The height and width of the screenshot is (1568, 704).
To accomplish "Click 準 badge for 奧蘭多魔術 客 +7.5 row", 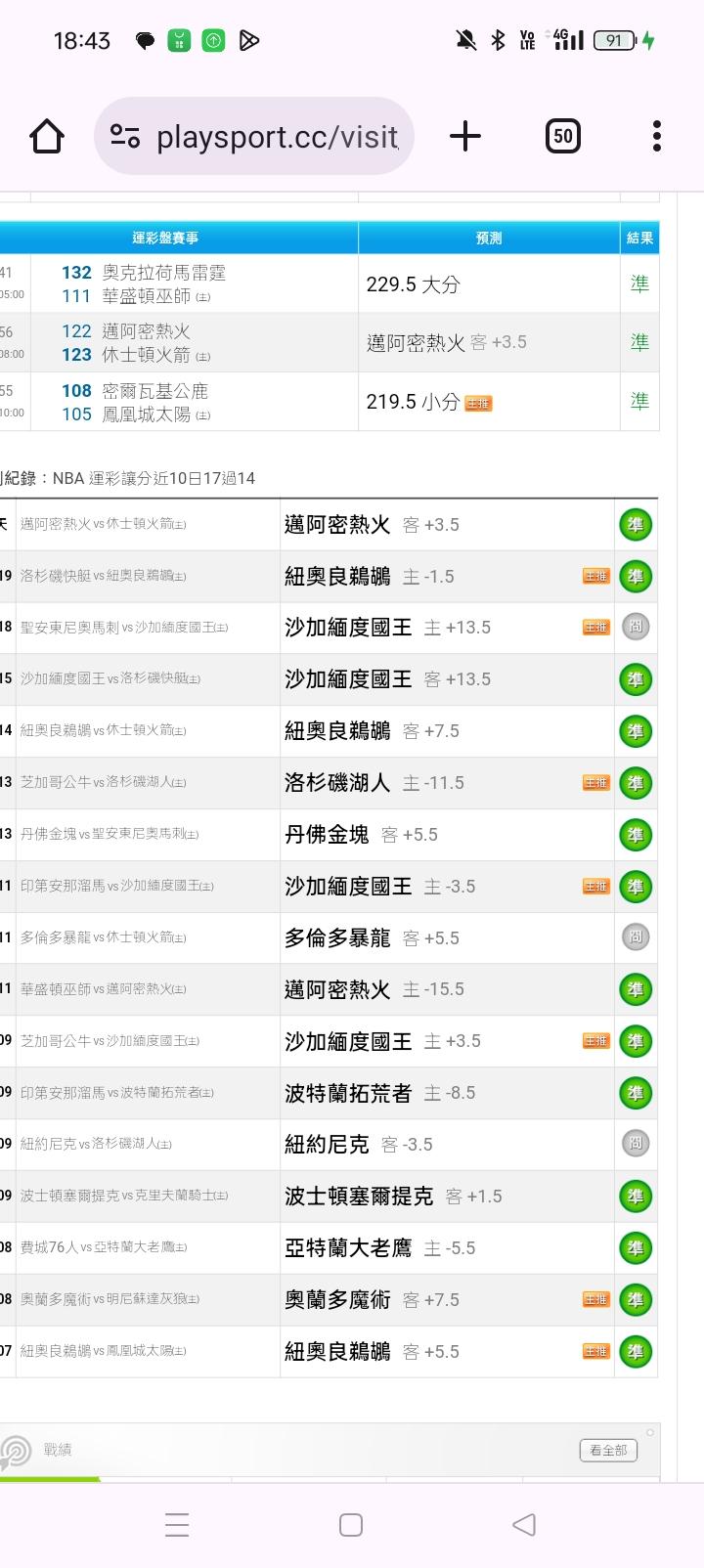I will tap(636, 1300).
